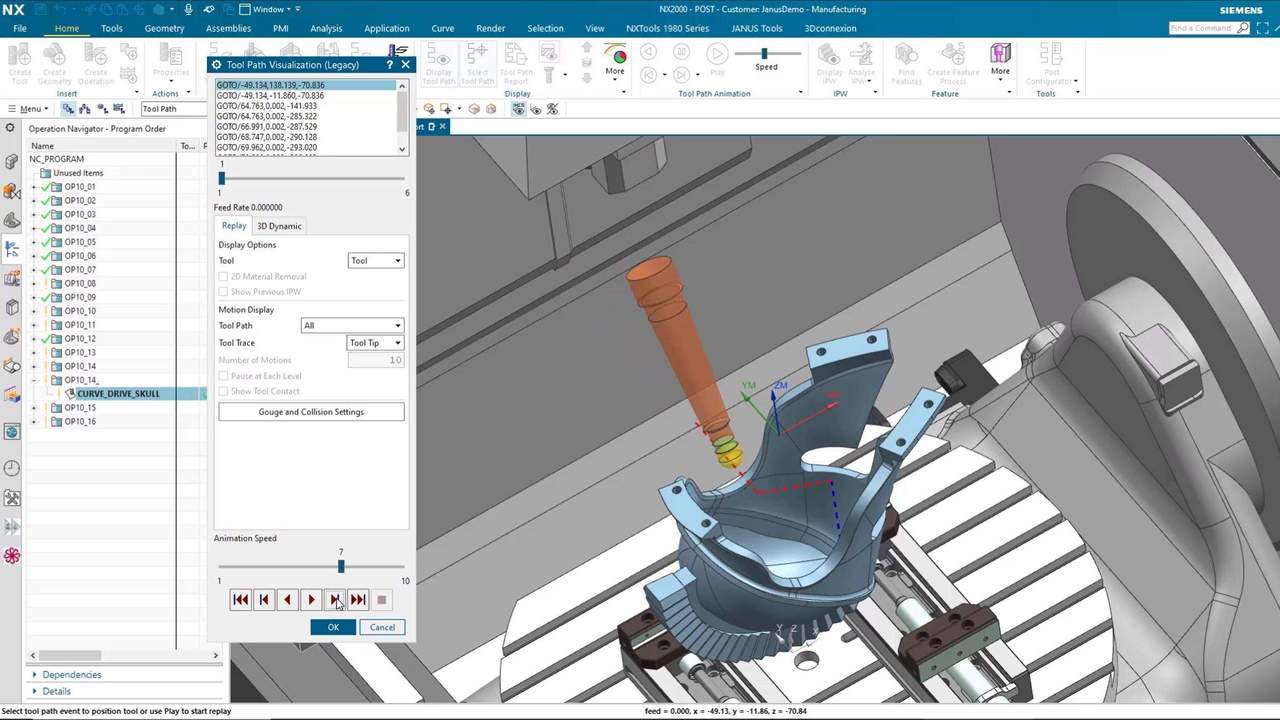Jump to end of tool path replay
The height and width of the screenshot is (720, 1280).
(358, 599)
